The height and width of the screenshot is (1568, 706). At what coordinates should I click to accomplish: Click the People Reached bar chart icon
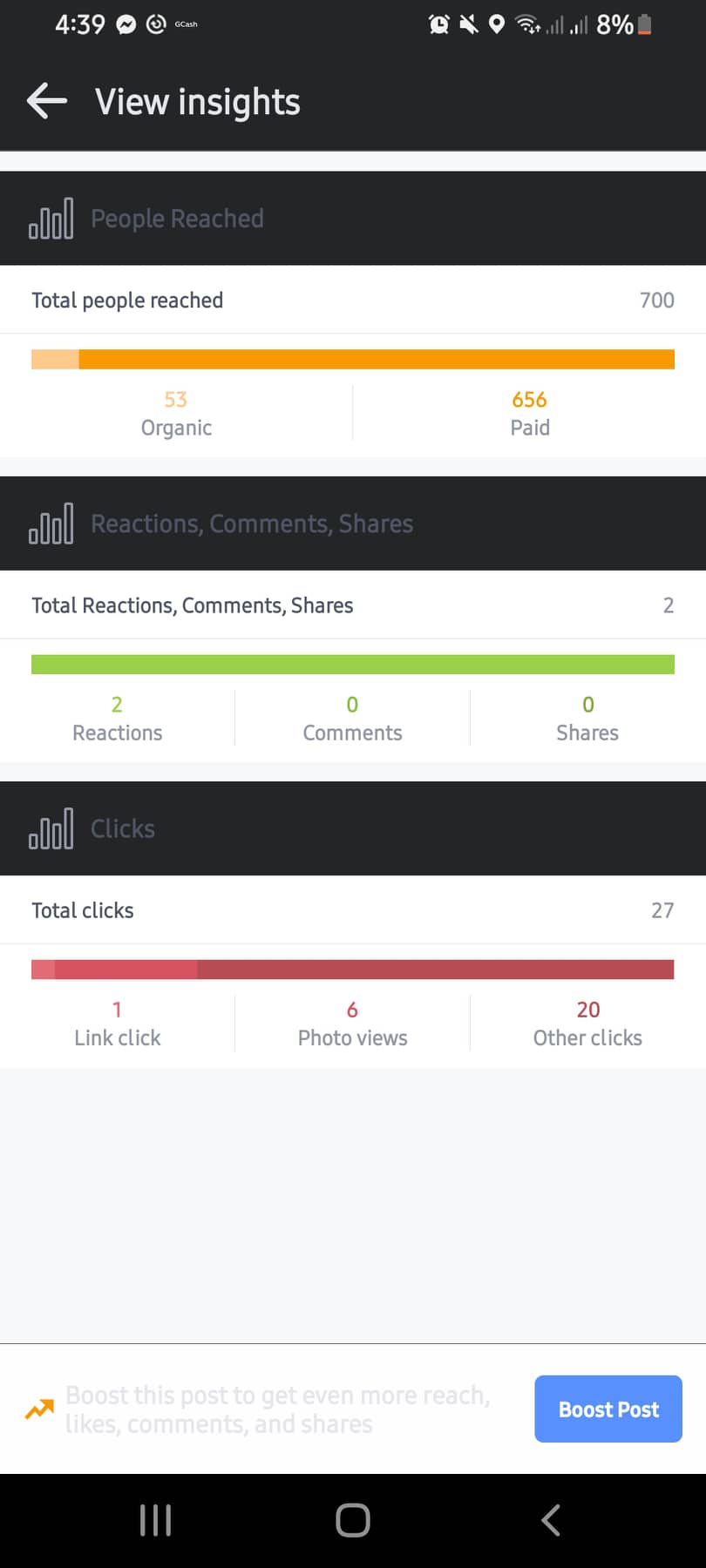(x=51, y=219)
